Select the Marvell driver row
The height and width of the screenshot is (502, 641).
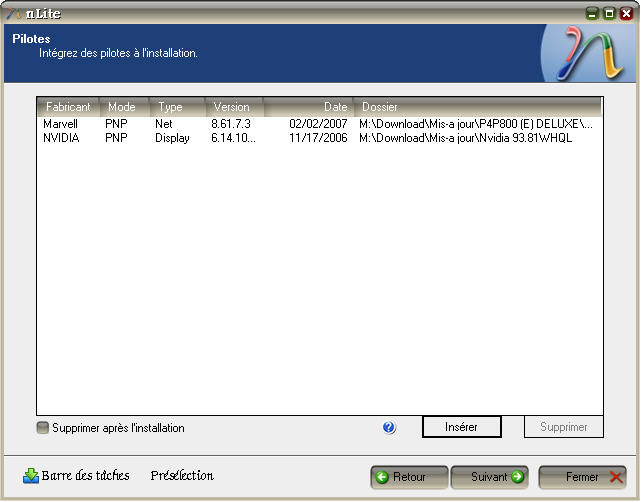[x=319, y=124]
